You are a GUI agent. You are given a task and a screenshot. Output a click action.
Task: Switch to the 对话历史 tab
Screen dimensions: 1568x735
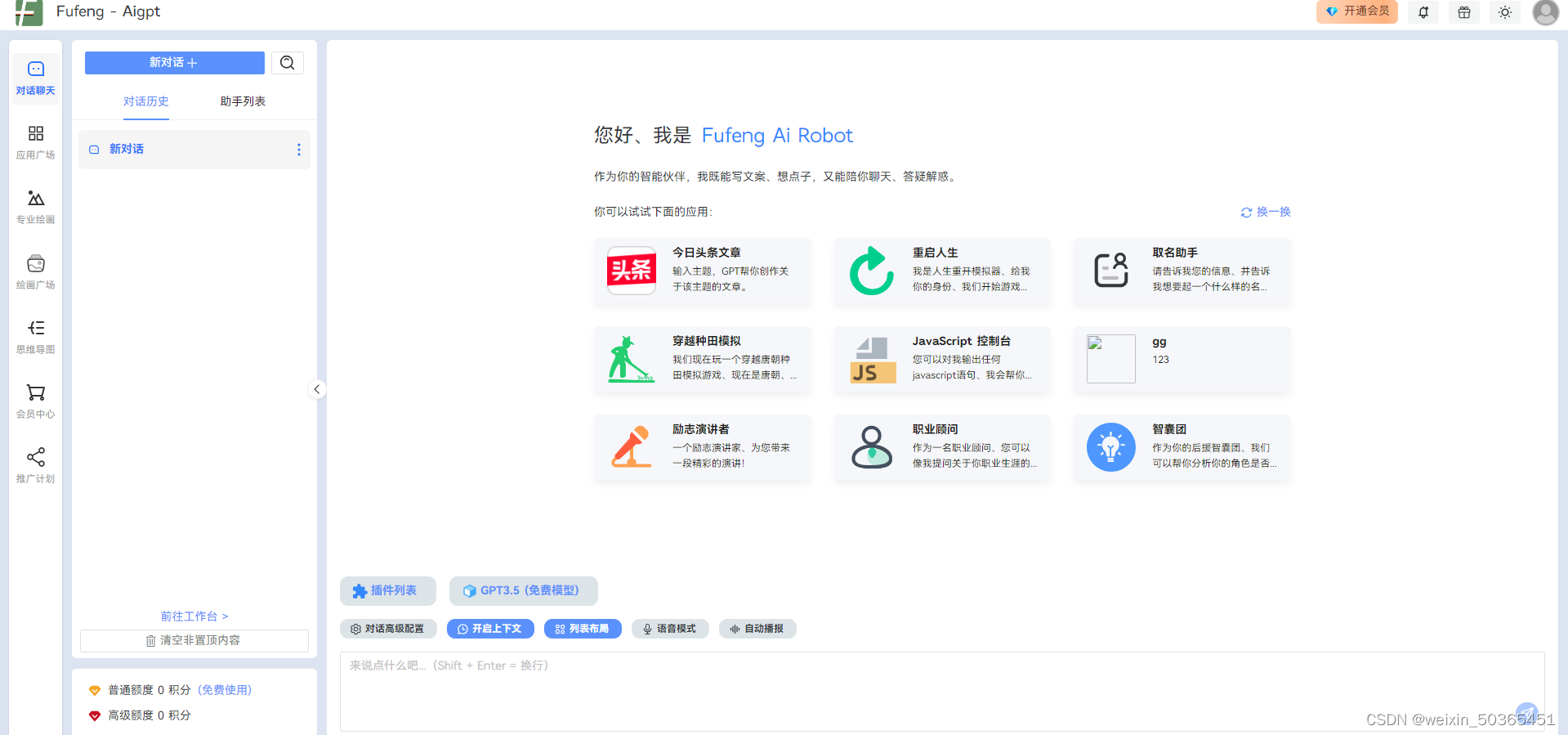(x=146, y=101)
